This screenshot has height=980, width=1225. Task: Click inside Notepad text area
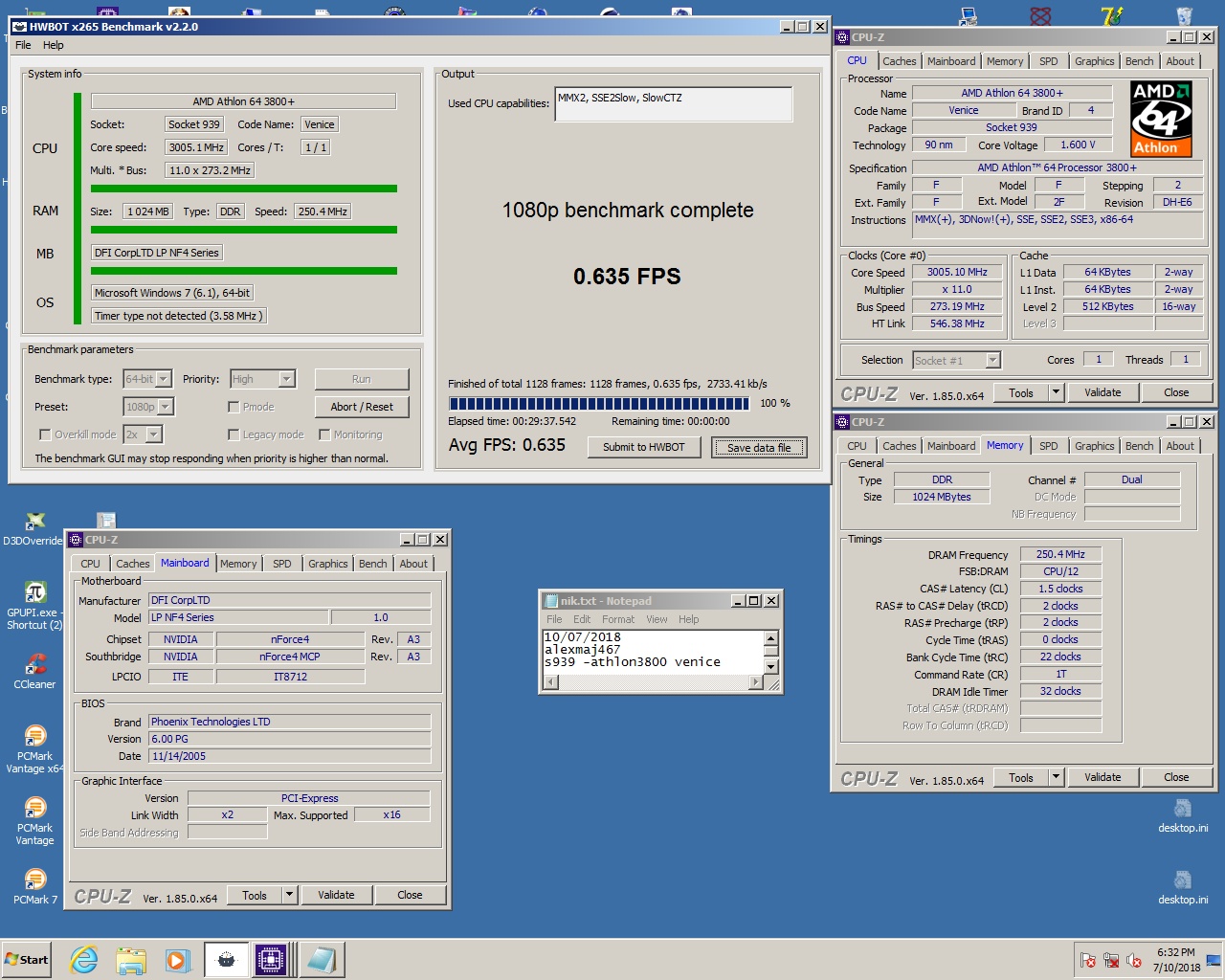654,651
